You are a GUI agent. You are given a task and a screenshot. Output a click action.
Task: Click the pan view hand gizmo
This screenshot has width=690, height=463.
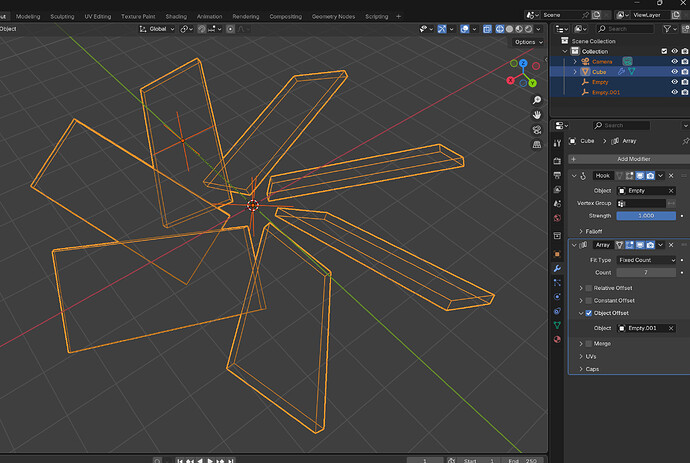pyautogui.click(x=537, y=115)
